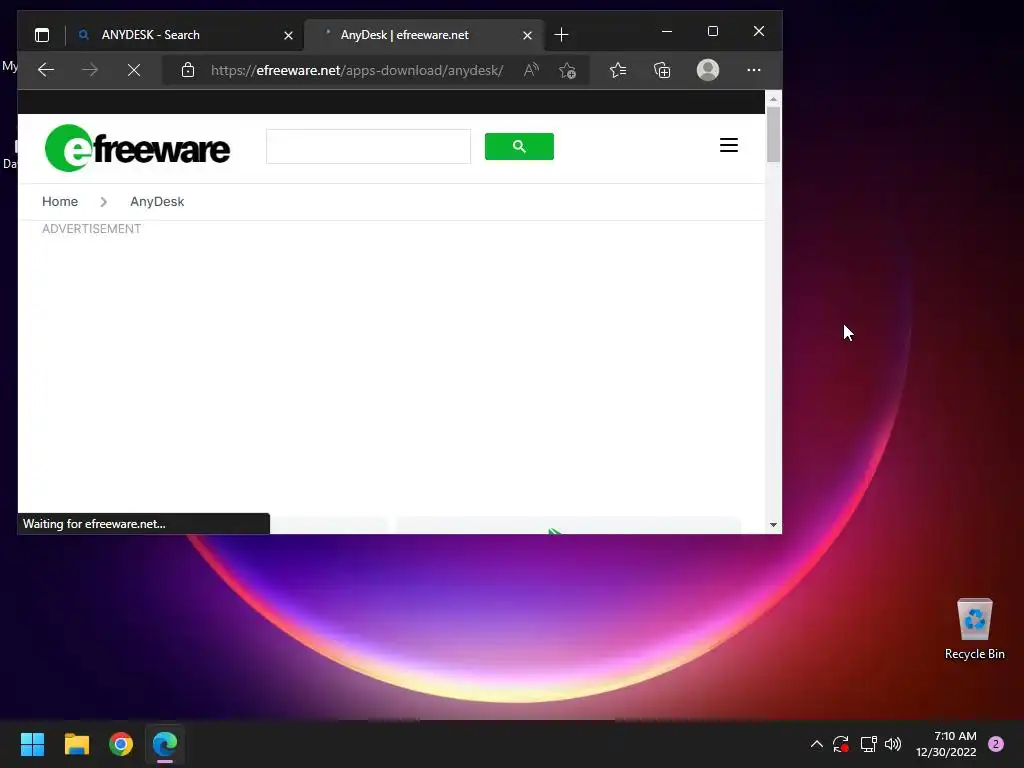Select the Recycle Bin desktop icon
Image resolution: width=1024 pixels, height=768 pixels.
[974, 630]
